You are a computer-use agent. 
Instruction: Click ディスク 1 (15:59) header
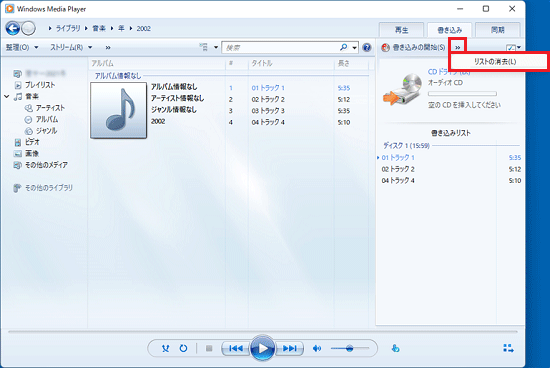coord(406,145)
